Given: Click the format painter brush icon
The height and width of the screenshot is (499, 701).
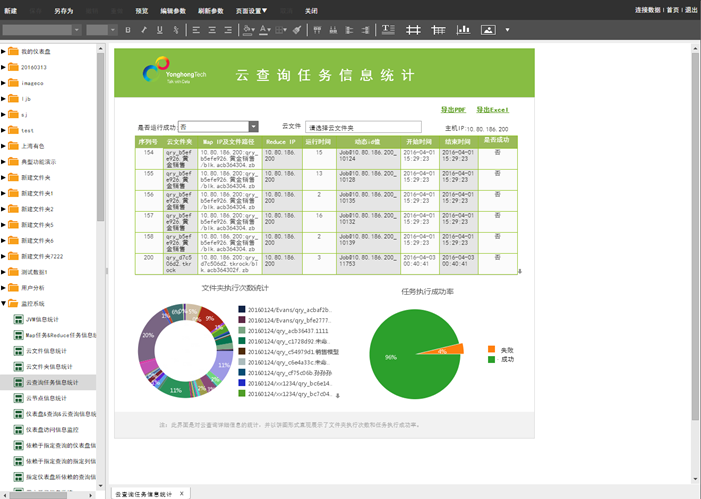Looking at the screenshot, I should coord(297,30).
